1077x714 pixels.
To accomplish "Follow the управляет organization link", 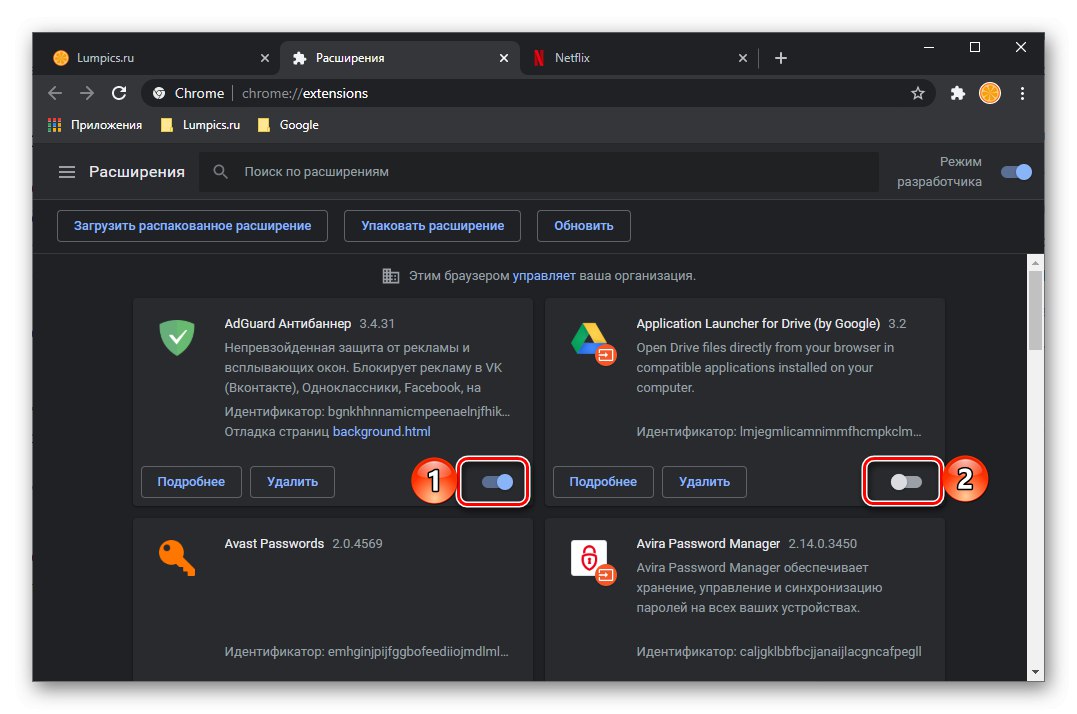I will click(x=544, y=276).
